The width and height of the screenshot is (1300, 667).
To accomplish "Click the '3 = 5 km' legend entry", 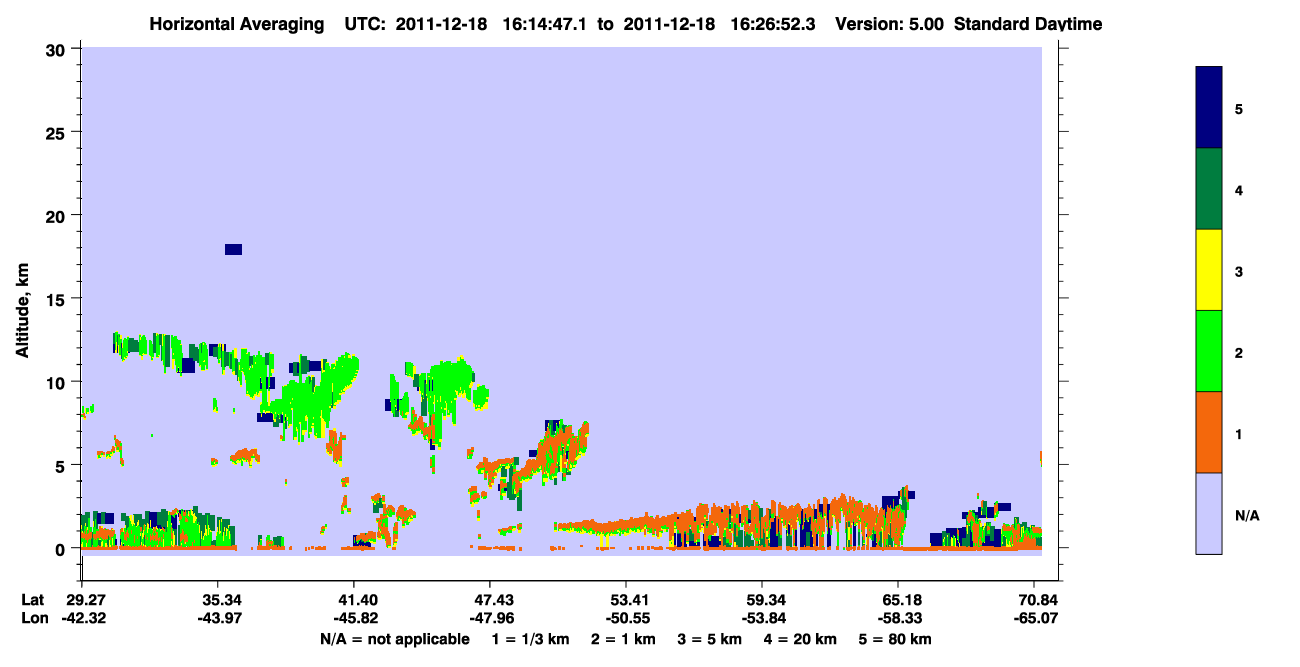I will [711, 639].
